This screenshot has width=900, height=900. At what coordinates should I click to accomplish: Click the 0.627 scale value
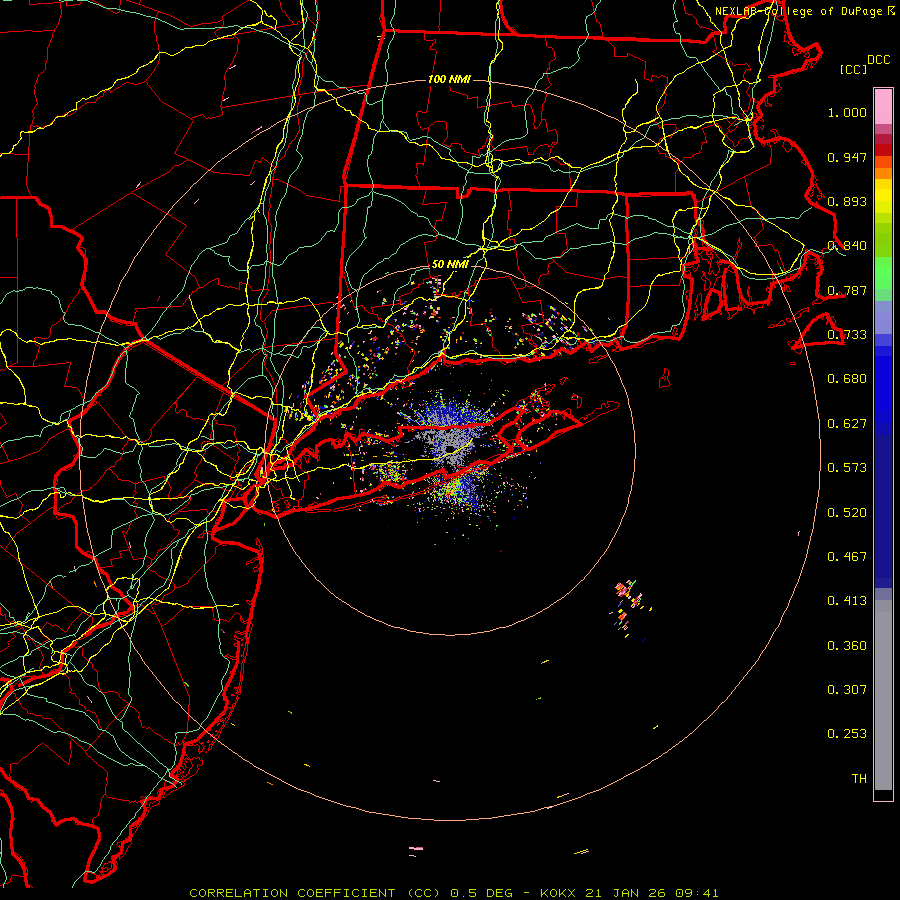coord(847,424)
